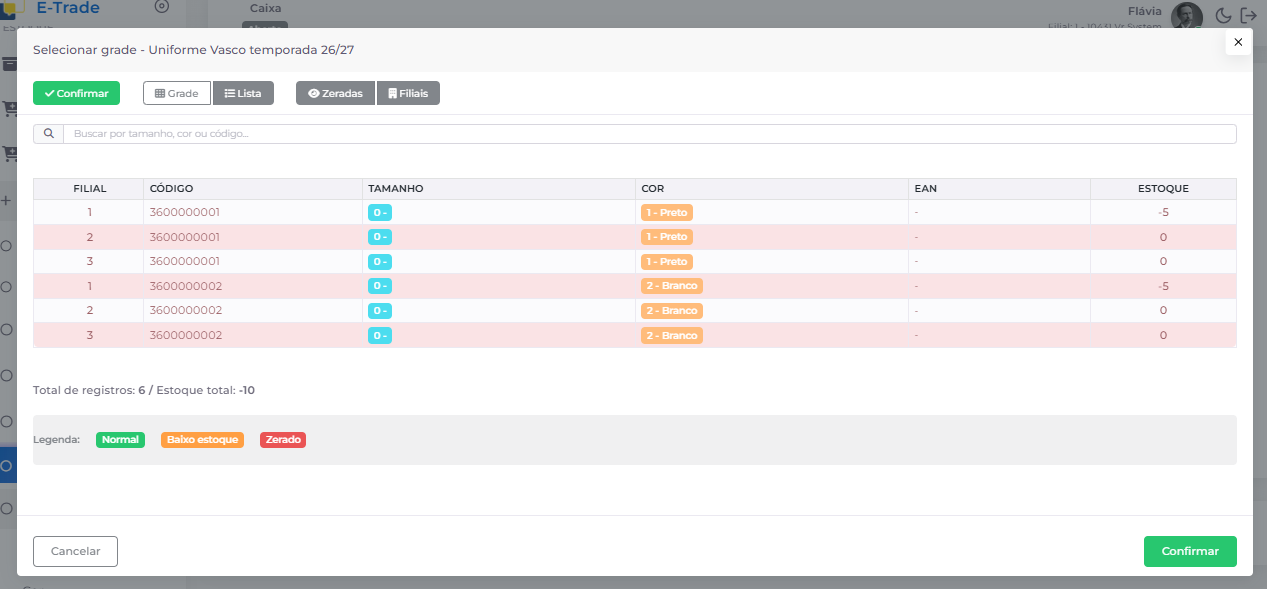Click the '1 - Preto' color badge in filial 2 row

click(x=667, y=237)
